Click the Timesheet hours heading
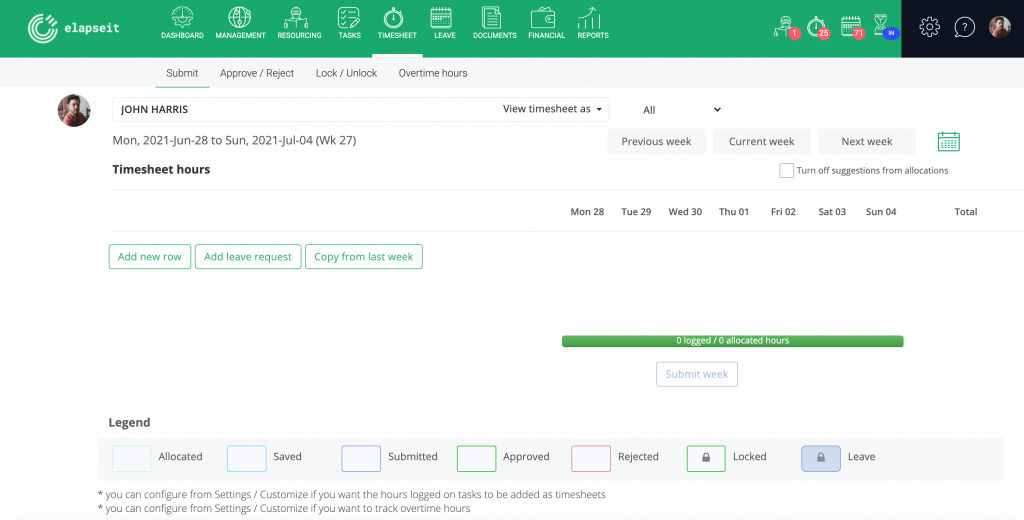The image size is (1024, 520). [161, 169]
